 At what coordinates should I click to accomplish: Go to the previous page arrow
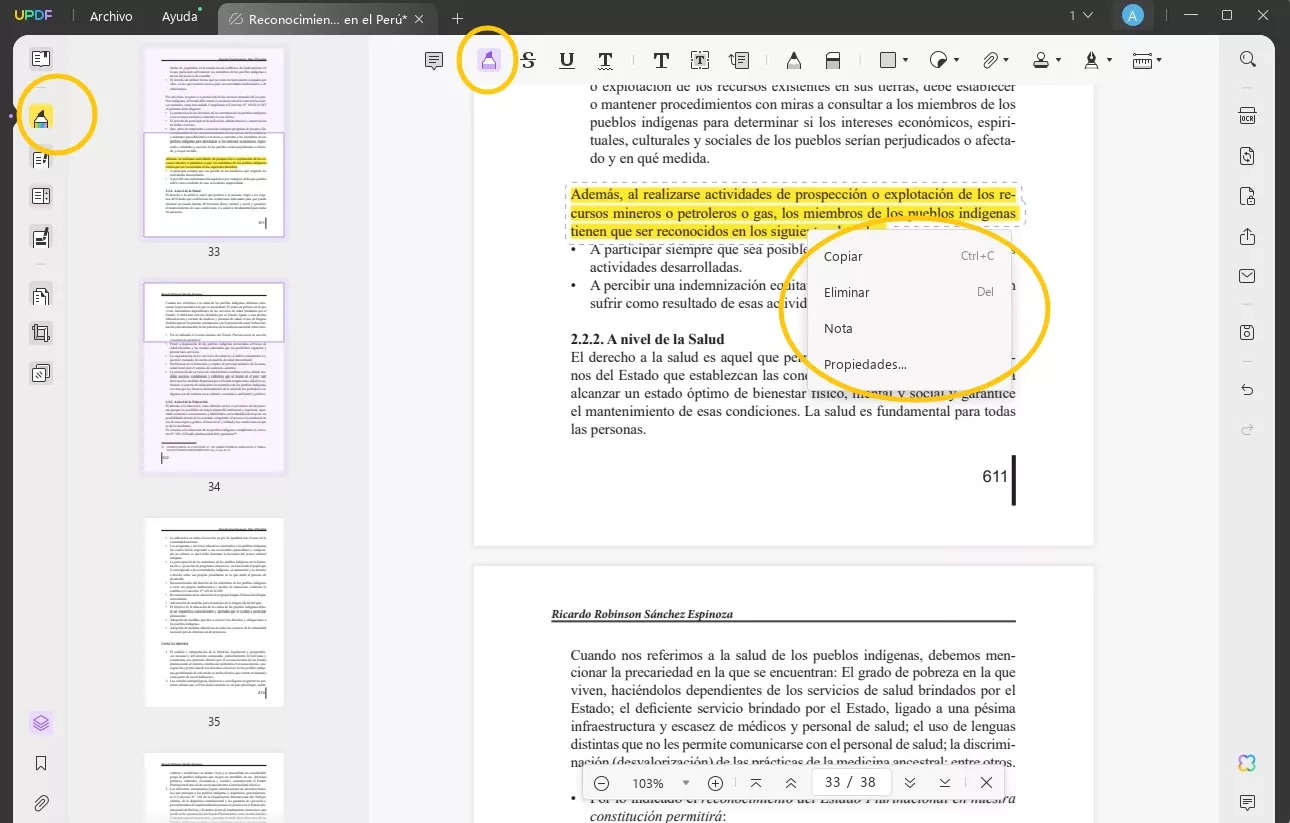791,783
